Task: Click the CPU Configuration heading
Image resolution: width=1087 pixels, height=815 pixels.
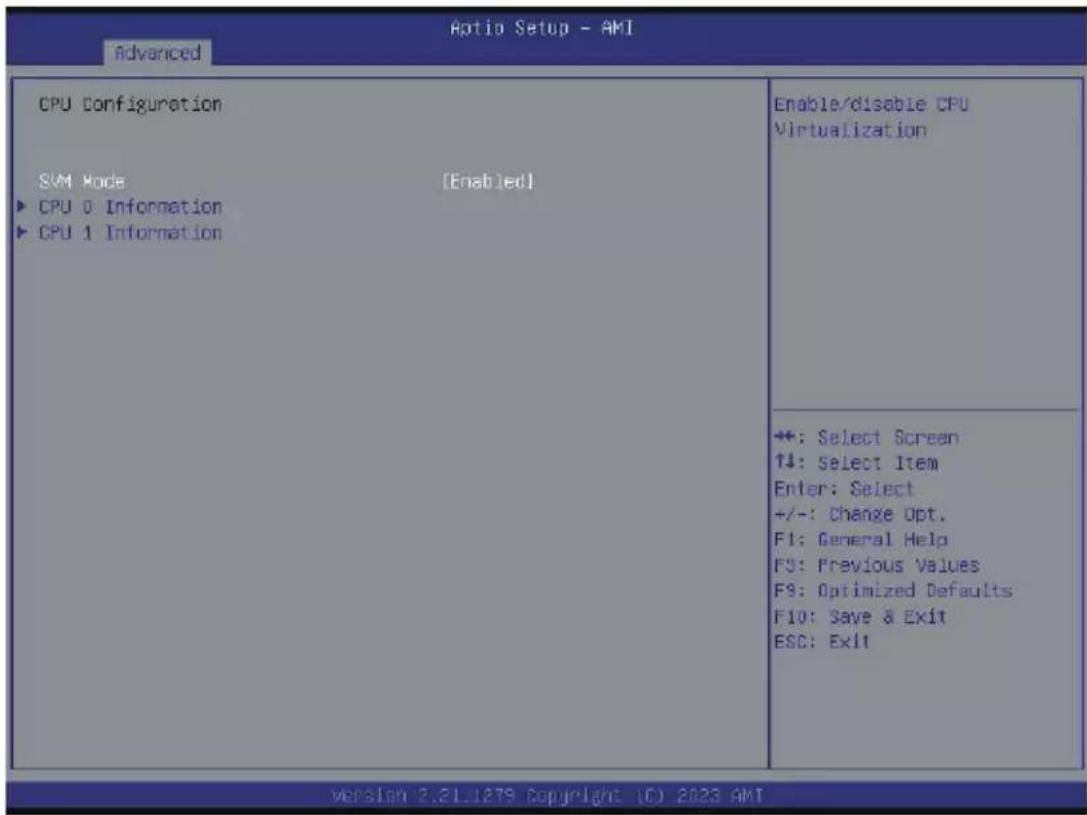Action: point(130,104)
